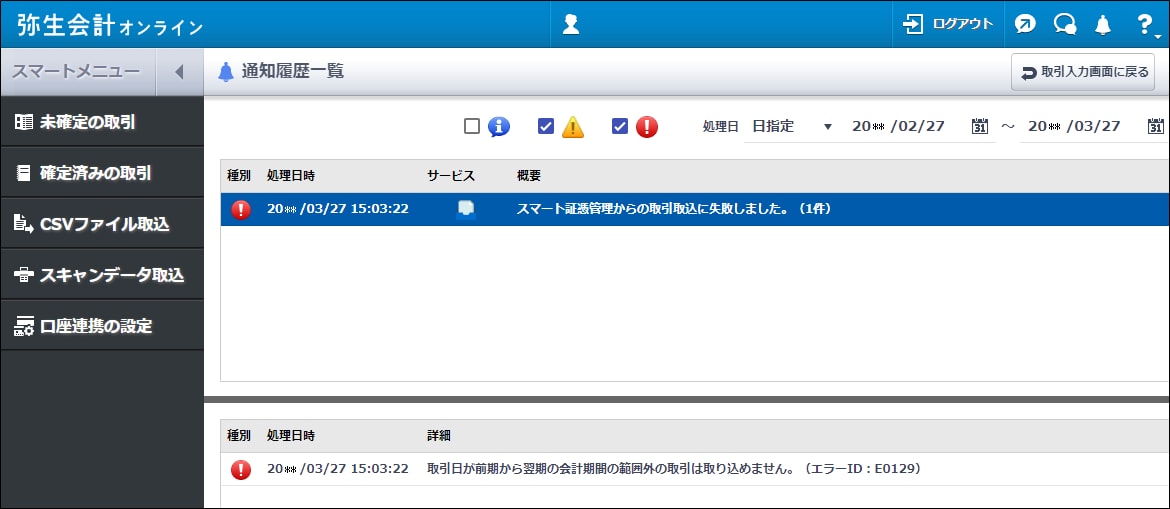Click the サービス column header
Viewport: 1170px width, 509px height.
[451, 176]
